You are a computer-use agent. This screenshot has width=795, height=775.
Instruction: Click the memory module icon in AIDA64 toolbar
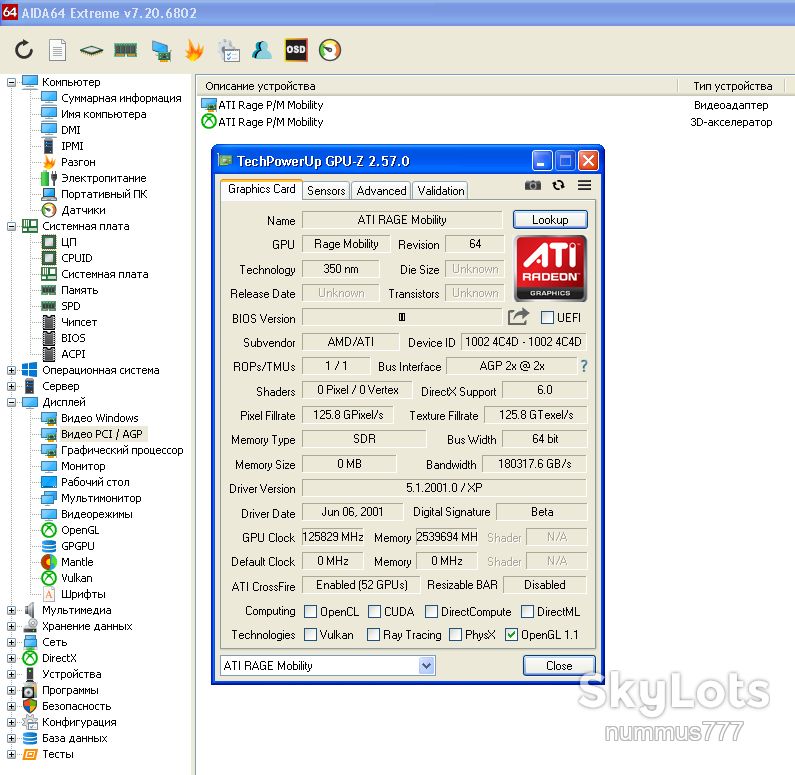coord(125,50)
